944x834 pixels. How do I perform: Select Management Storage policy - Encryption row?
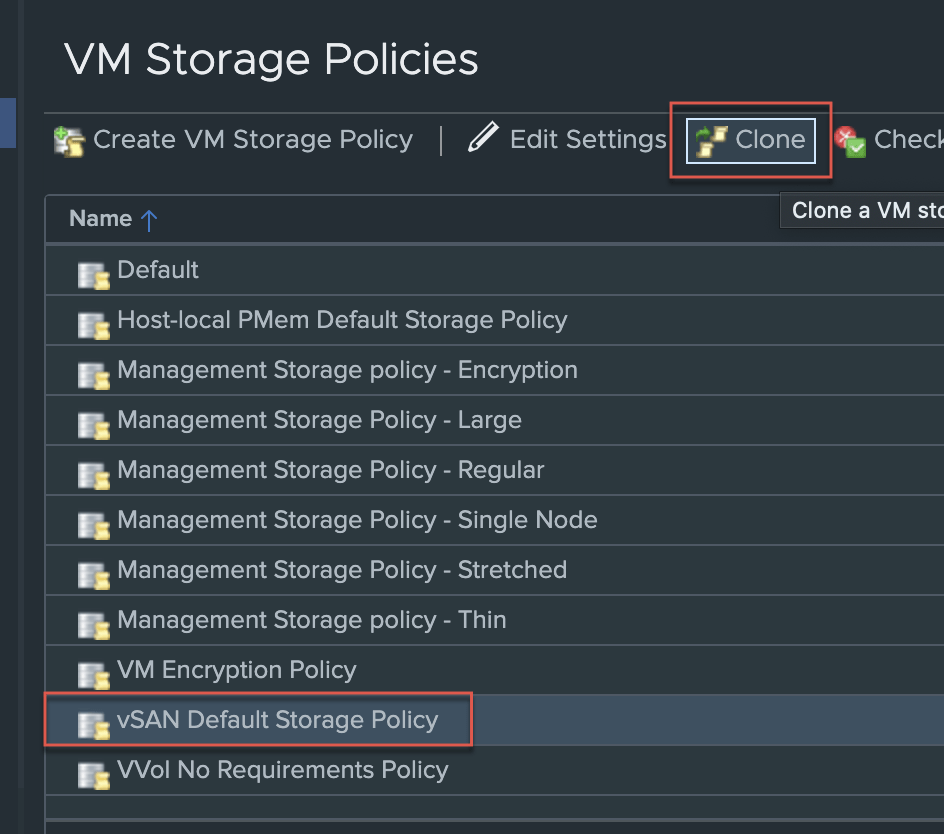(x=347, y=370)
